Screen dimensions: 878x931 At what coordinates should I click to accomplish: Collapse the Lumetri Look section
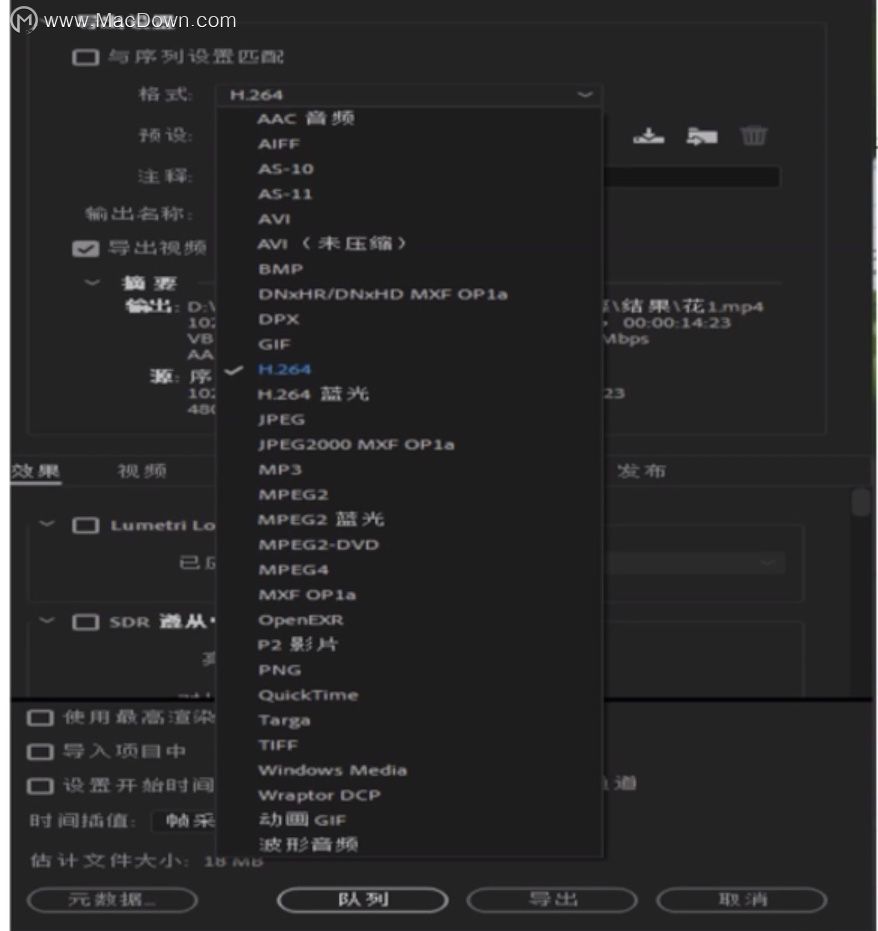tap(46, 524)
